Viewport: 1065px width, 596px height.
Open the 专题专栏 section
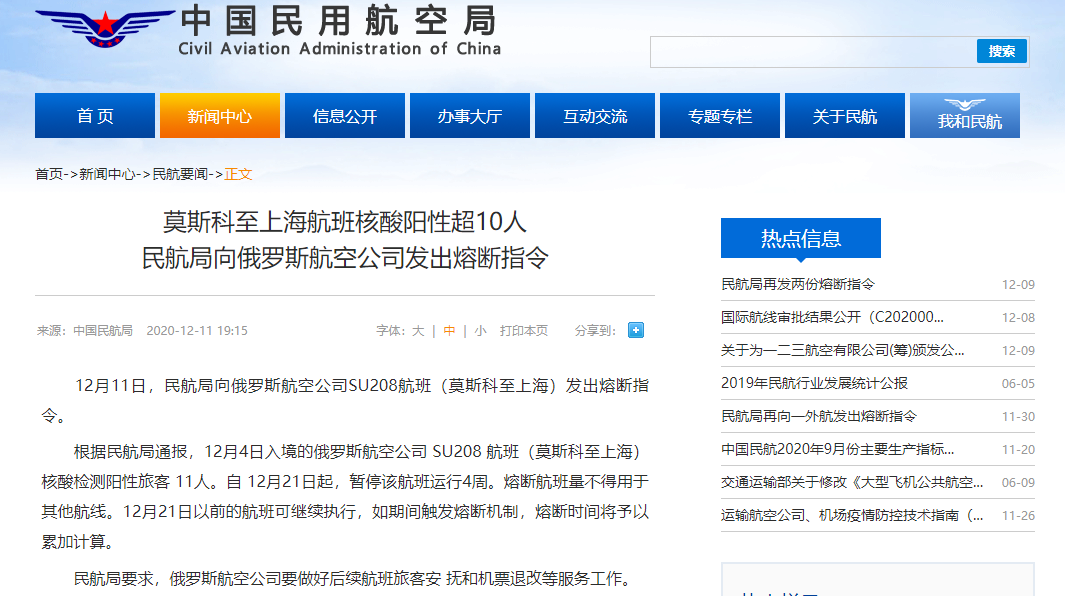click(x=719, y=115)
